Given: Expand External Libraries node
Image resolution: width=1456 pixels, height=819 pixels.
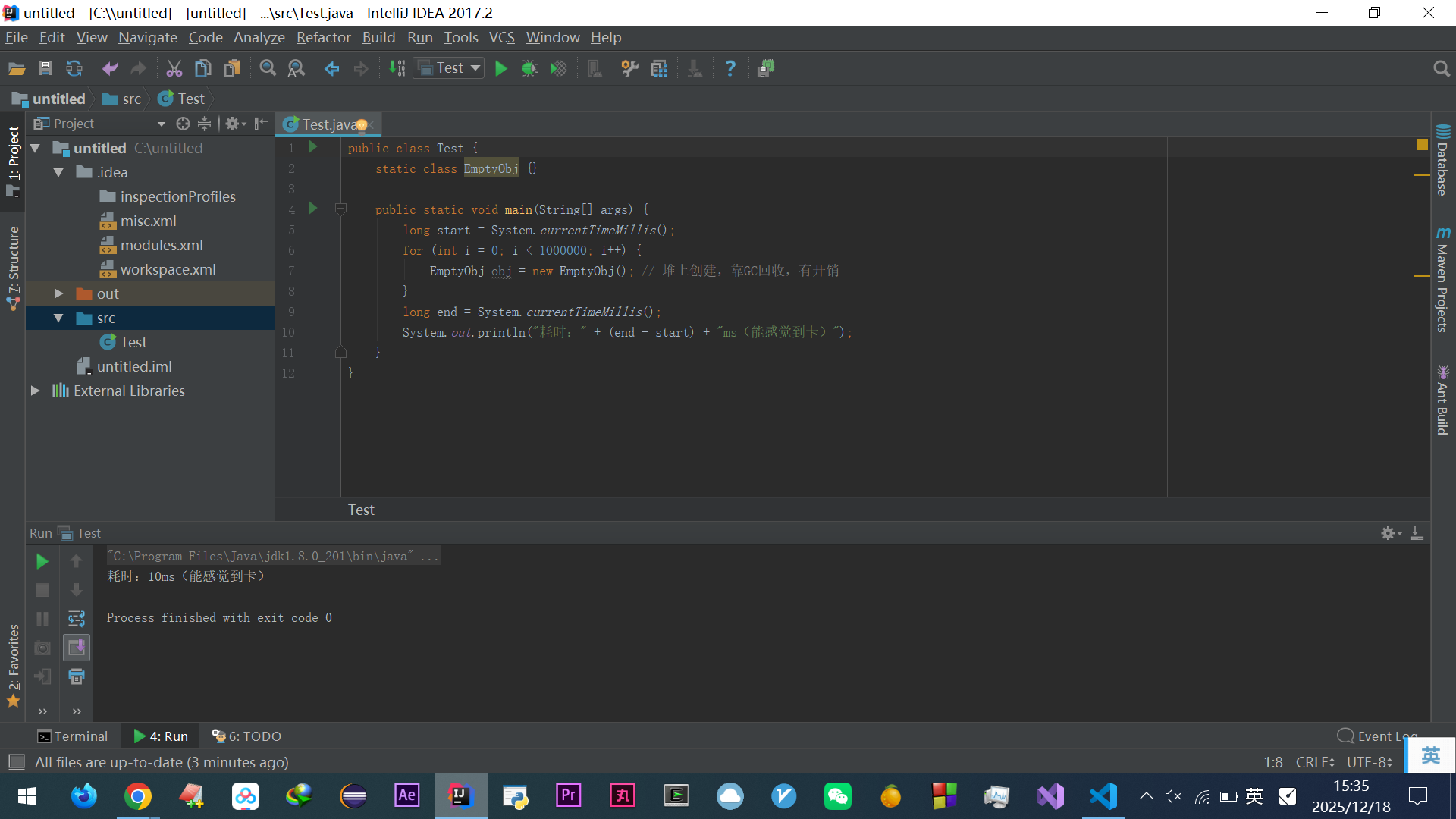Looking at the screenshot, I should pyautogui.click(x=35, y=391).
